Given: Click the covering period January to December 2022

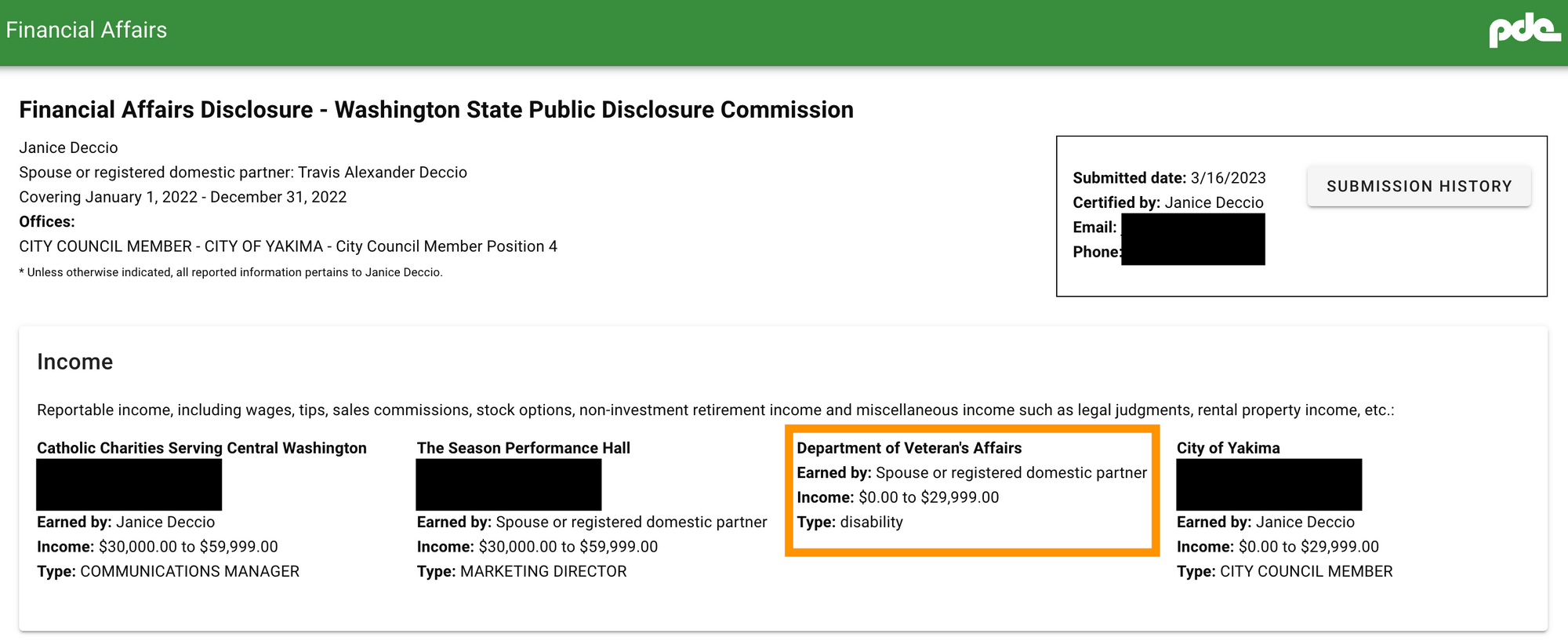Looking at the screenshot, I should tap(183, 197).
